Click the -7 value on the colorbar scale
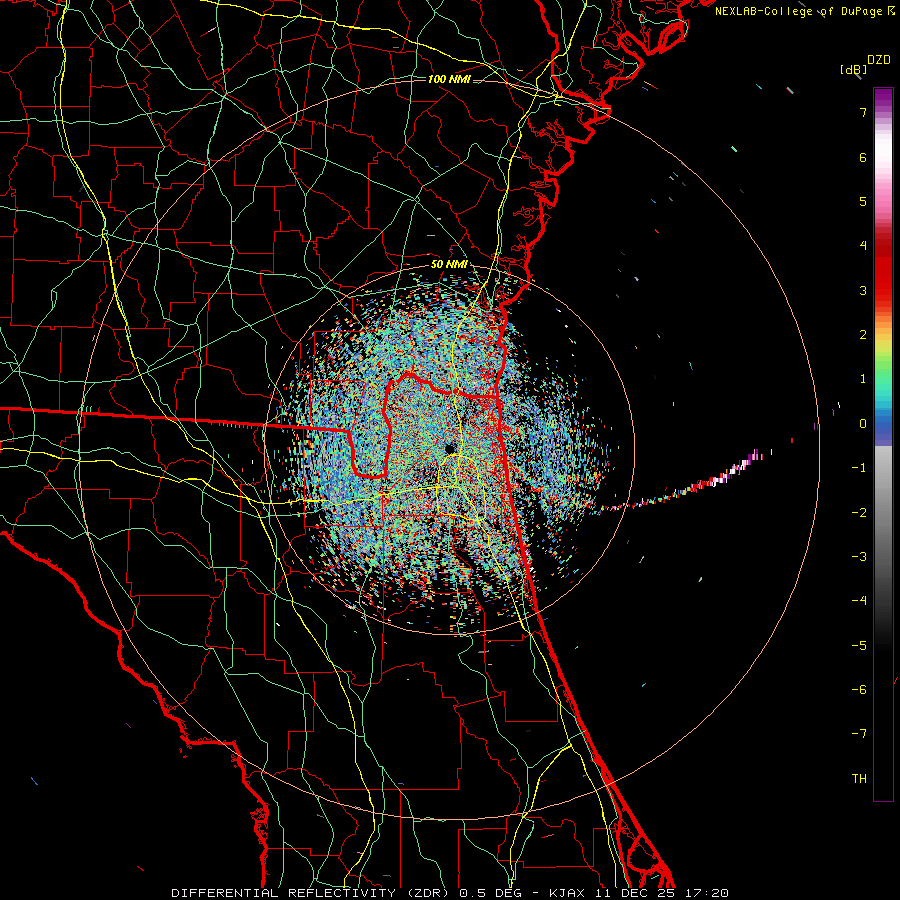Screen dimensions: 900x900 click(x=859, y=734)
